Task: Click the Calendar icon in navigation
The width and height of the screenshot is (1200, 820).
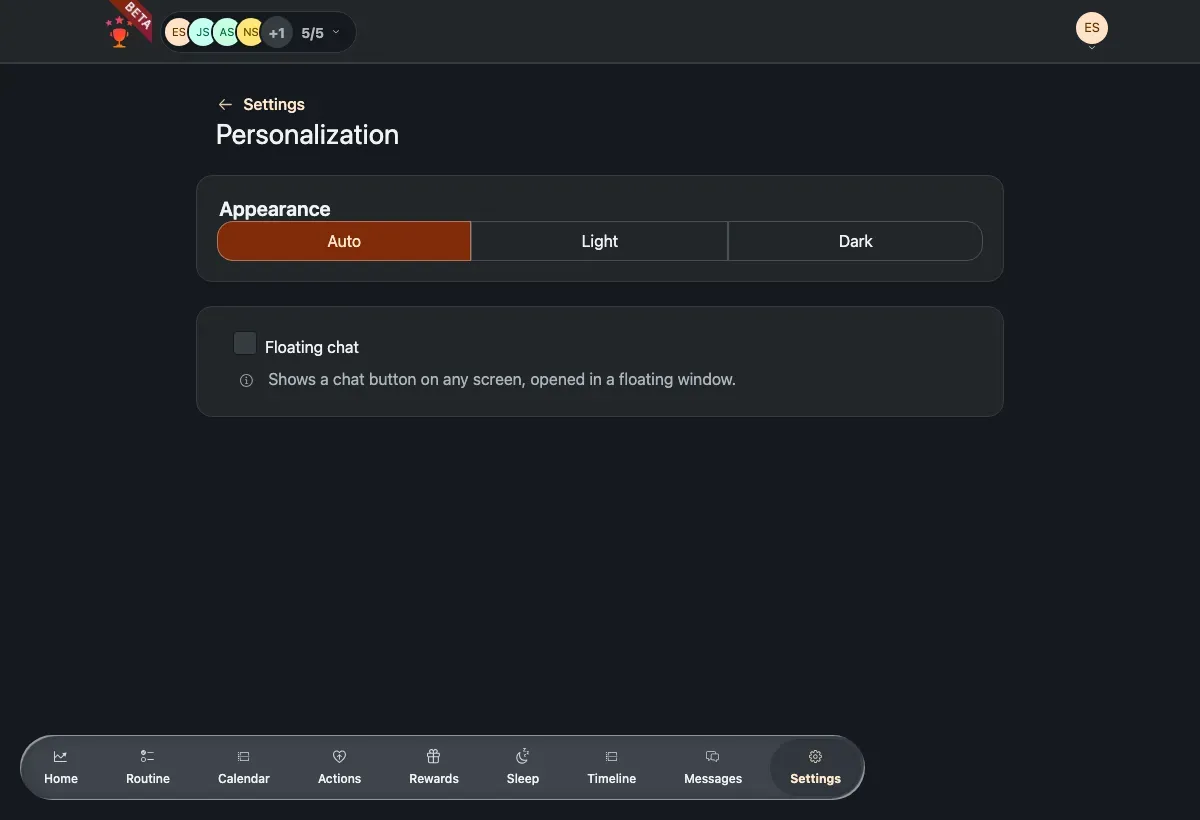Action: point(244,757)
